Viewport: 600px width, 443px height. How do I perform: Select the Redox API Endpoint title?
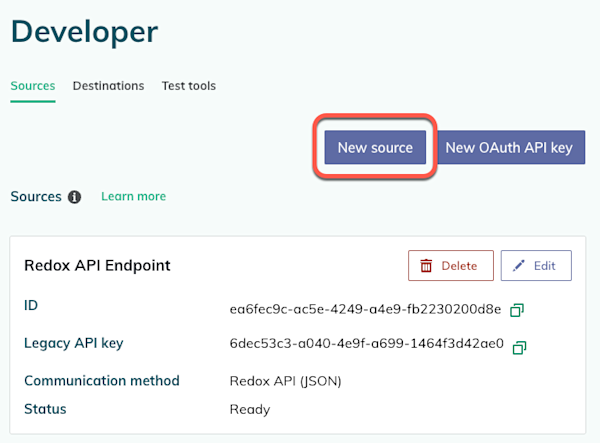pos(97,265)
